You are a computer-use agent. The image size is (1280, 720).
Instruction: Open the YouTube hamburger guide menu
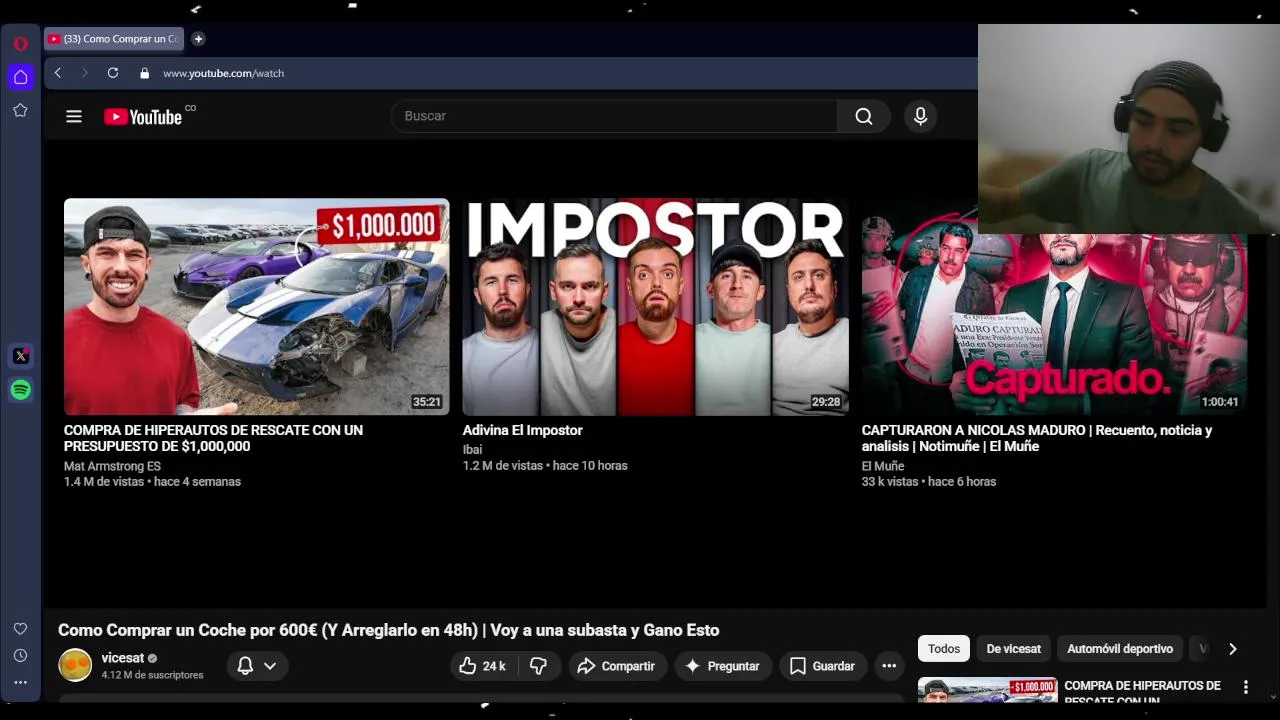[74, 116]
